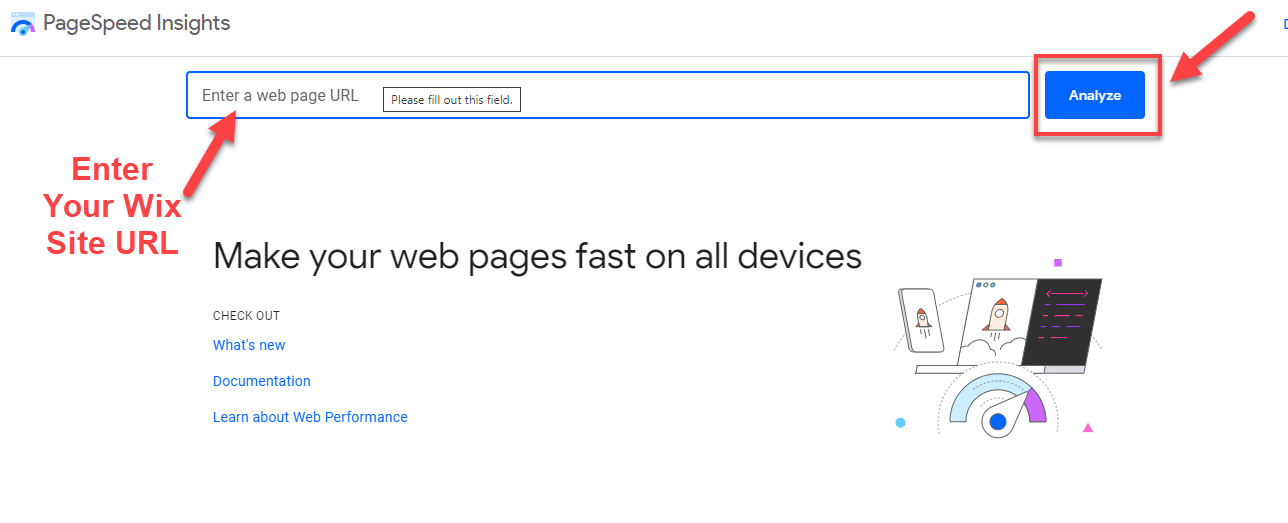Viewport: 1288px width, 523px height.
Task: Click the light blue dot decoration
Action: pos(900,423)
